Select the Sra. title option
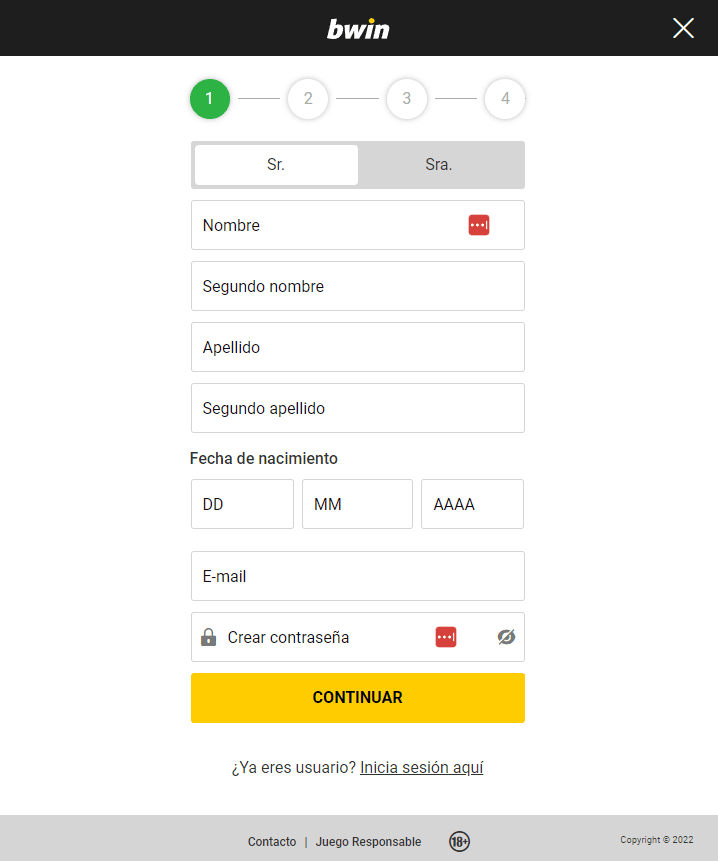 (x=440, y=164)
